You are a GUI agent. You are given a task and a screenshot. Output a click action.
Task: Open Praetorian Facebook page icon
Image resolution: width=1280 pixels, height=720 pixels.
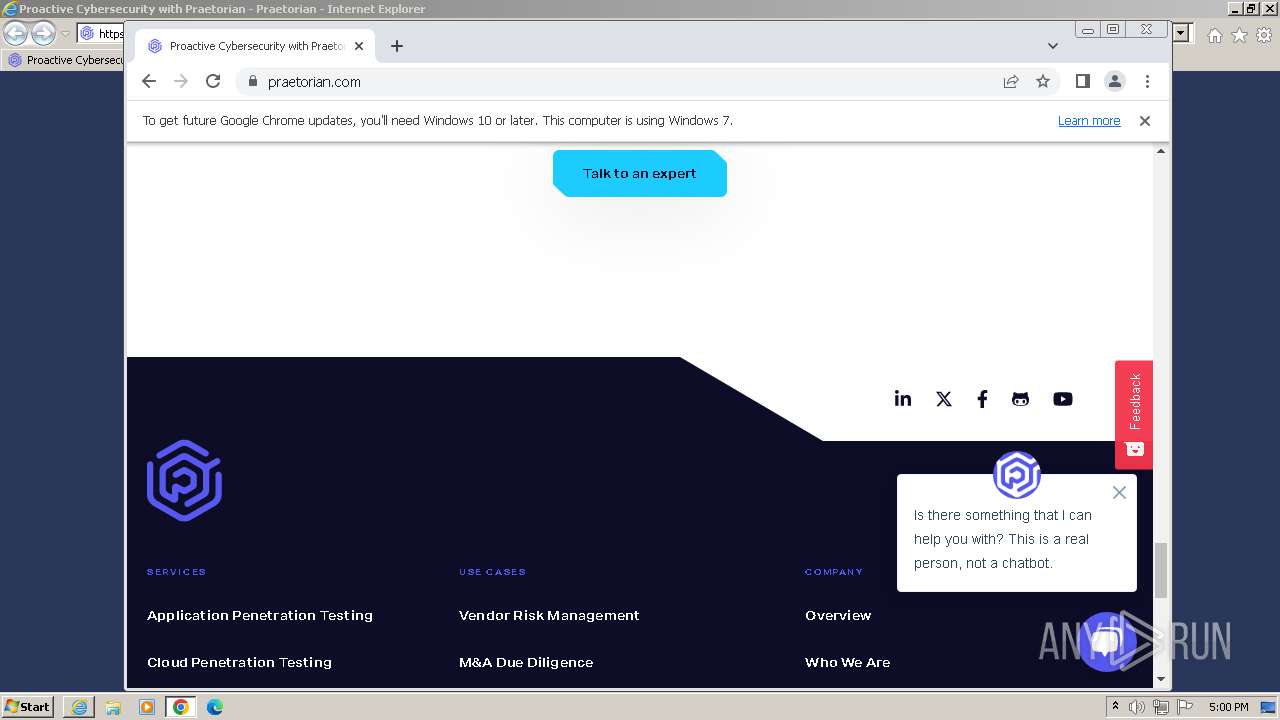coord(982,399)
